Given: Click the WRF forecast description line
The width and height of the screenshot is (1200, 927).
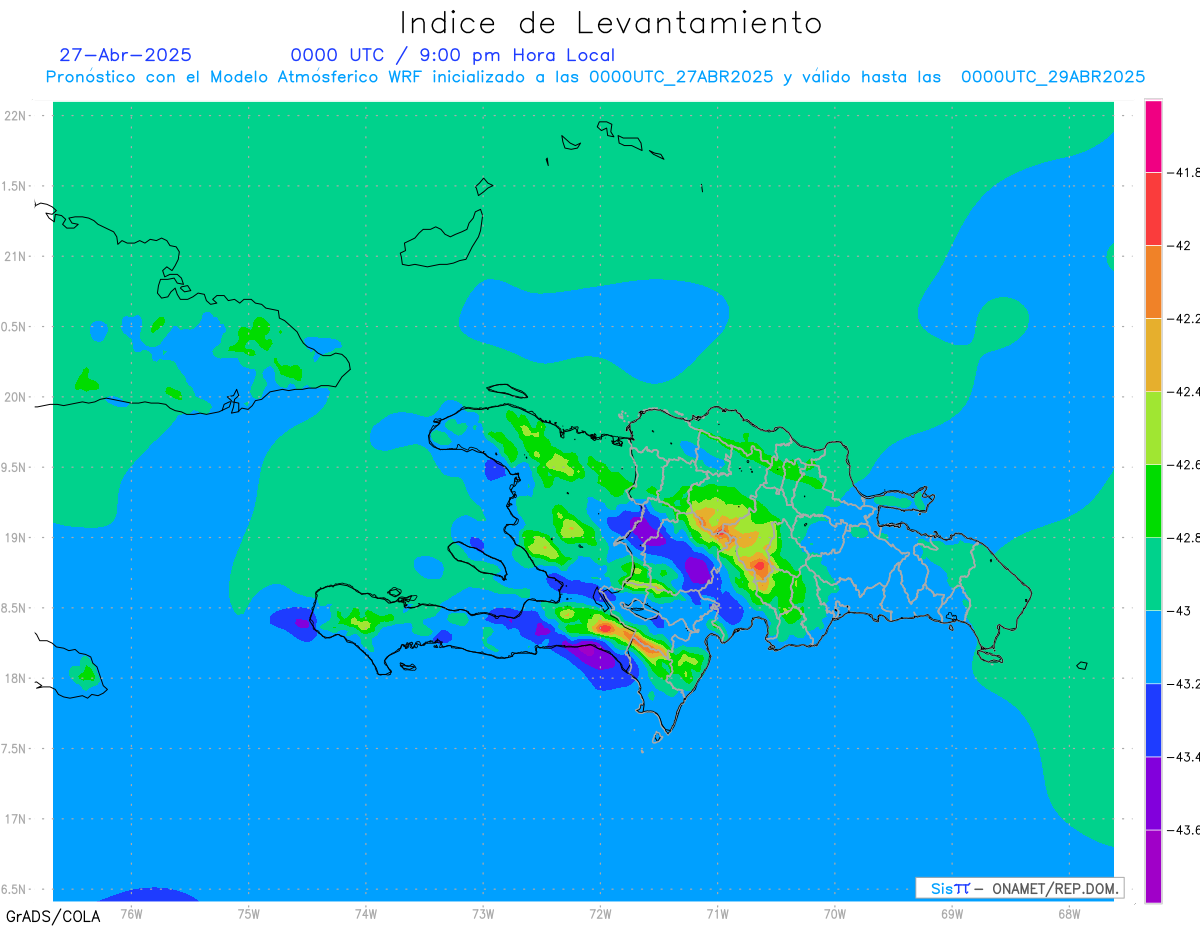Looking at the screenshot, I should 596,77.
